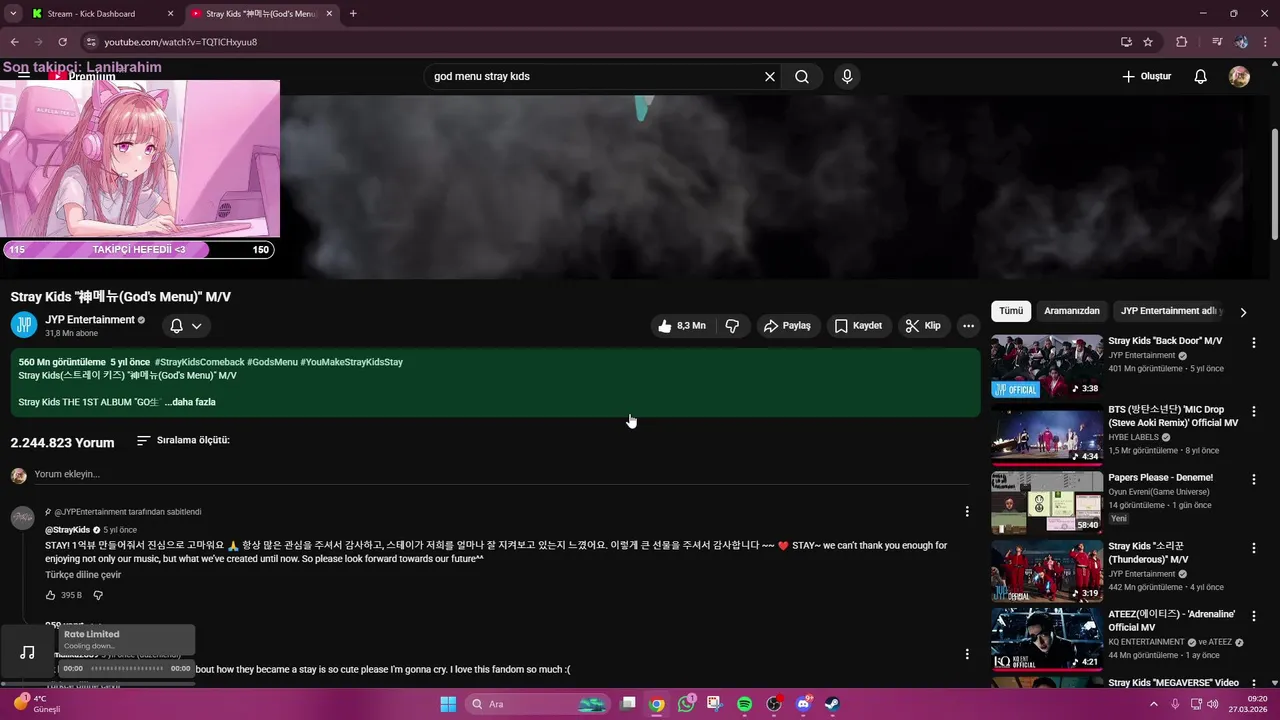Select the "Aramanızdan" suggestions chip
This screenshot has height=720, width=1280.
coord(1072,311)
